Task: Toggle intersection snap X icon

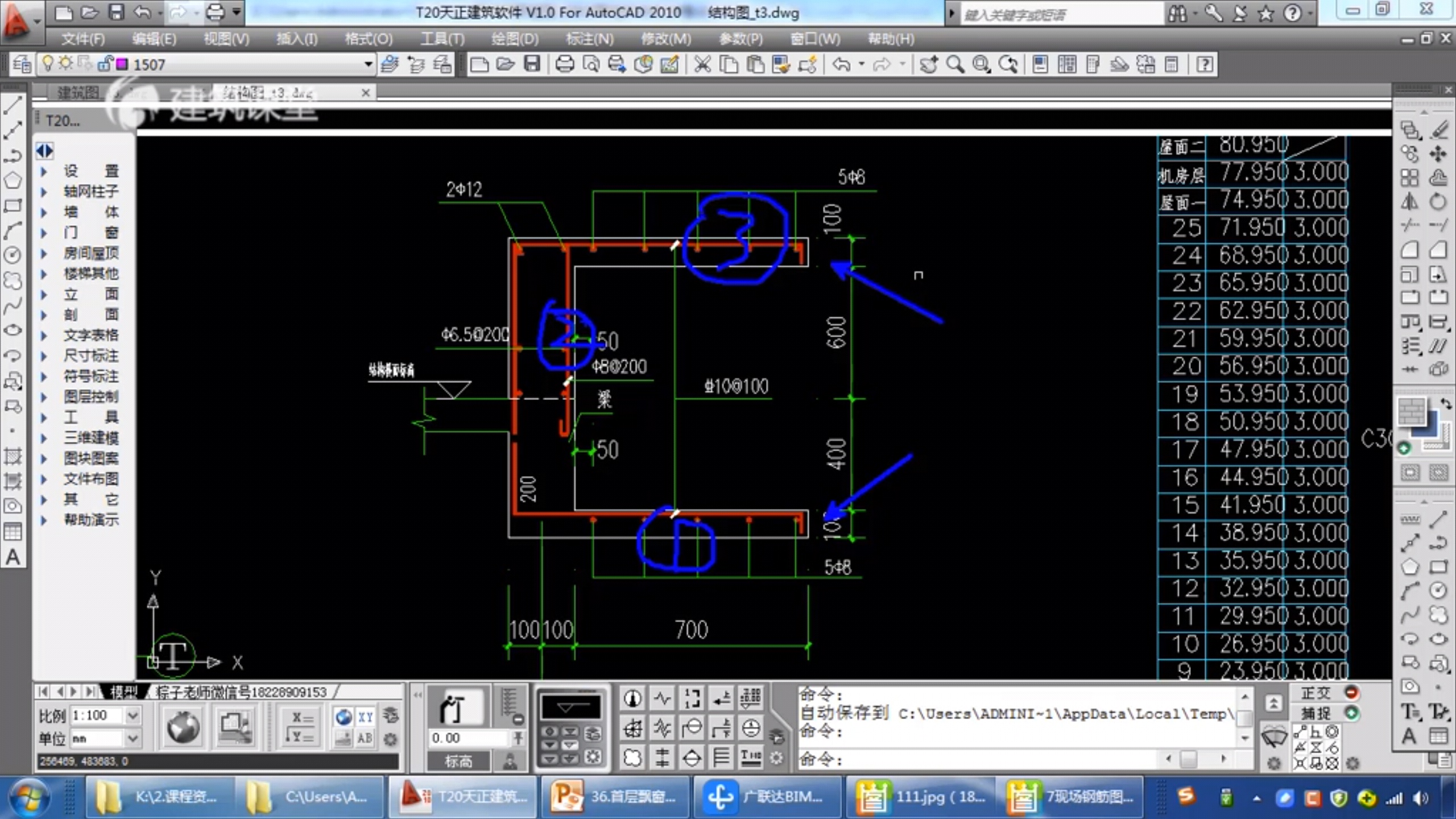Action: coord(1300,763)
